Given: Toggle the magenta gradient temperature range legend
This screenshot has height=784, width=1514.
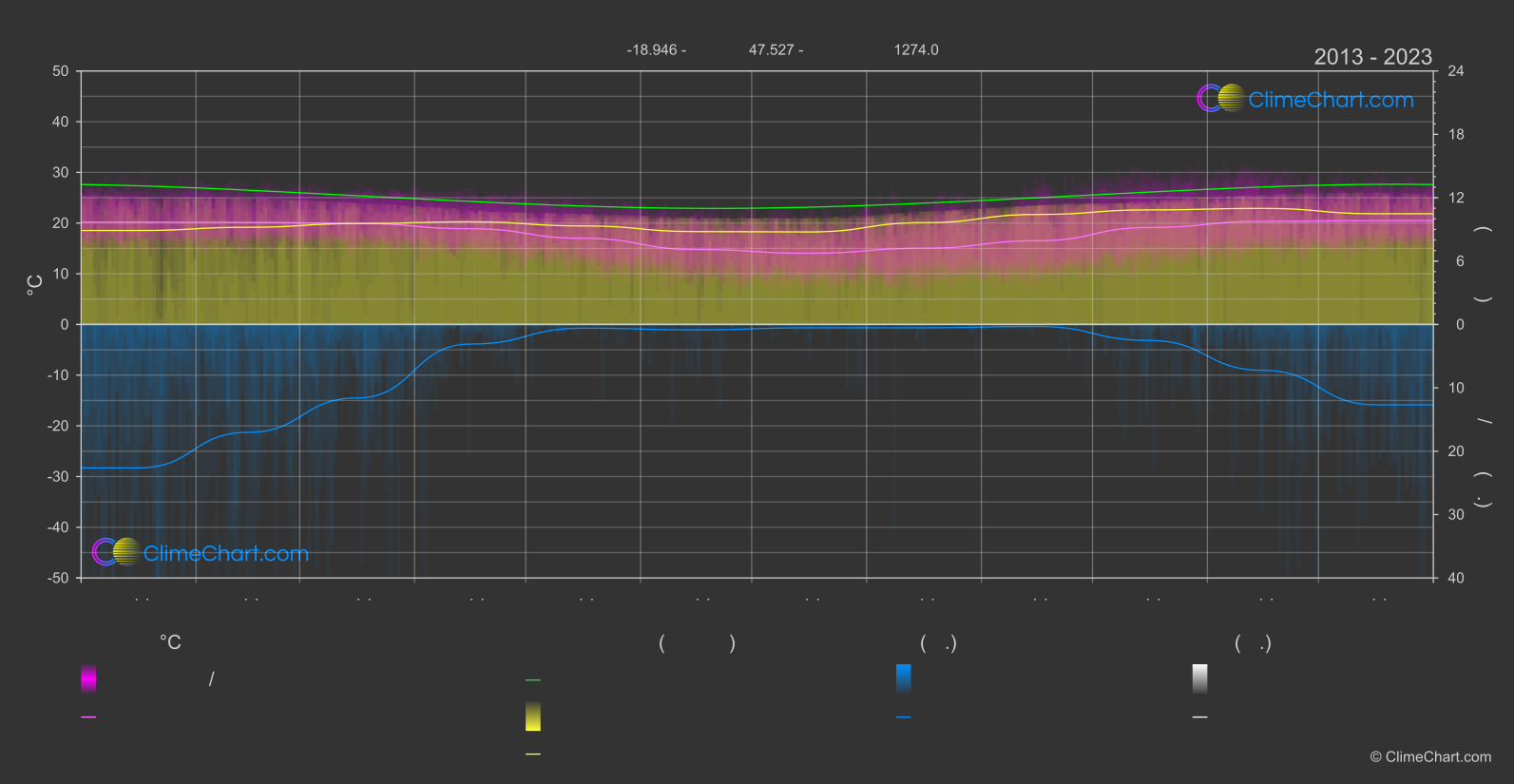Looking at the screenshot, I should [88, 679].
